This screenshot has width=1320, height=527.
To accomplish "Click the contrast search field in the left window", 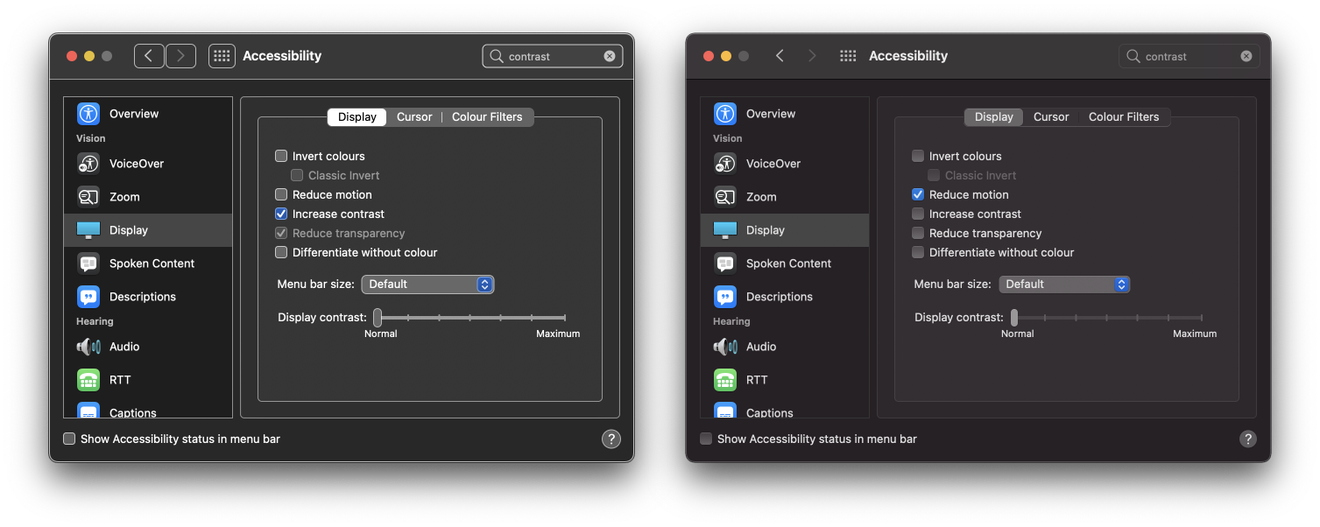I will (x=550, y=57).
